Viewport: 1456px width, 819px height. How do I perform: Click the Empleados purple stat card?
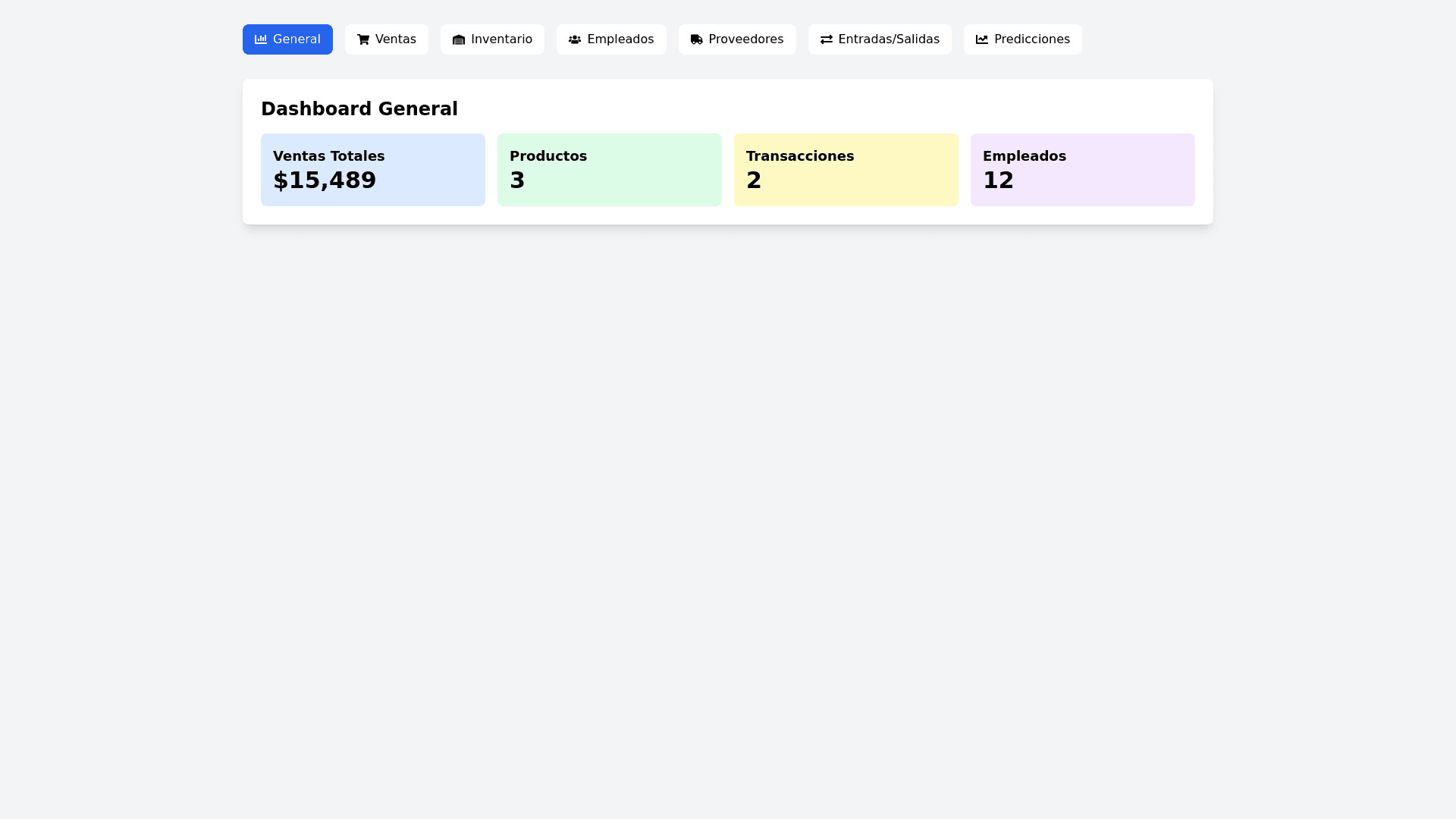pos(1082,169)
